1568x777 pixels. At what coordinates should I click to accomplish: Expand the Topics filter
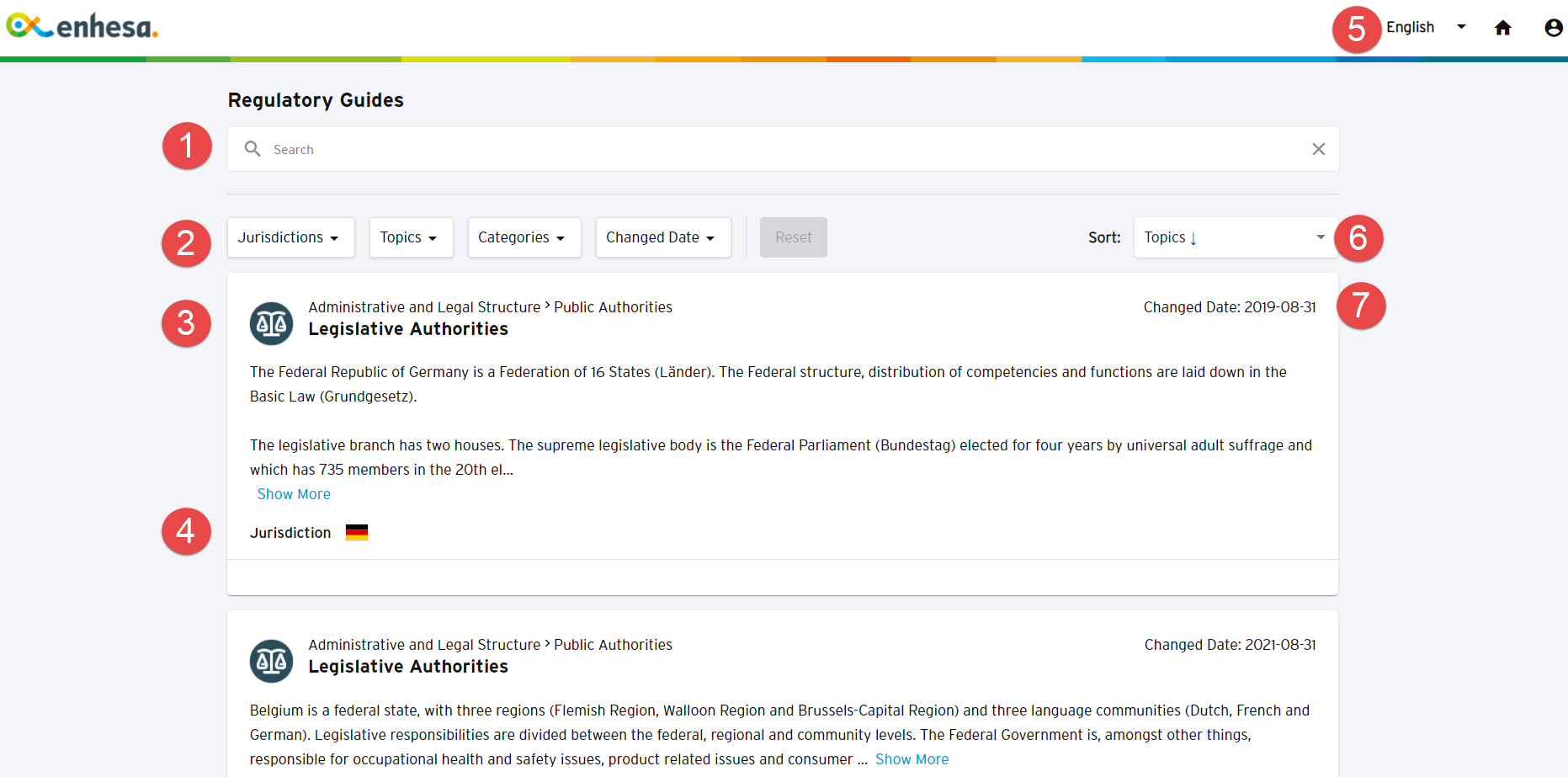coord(411,237)
